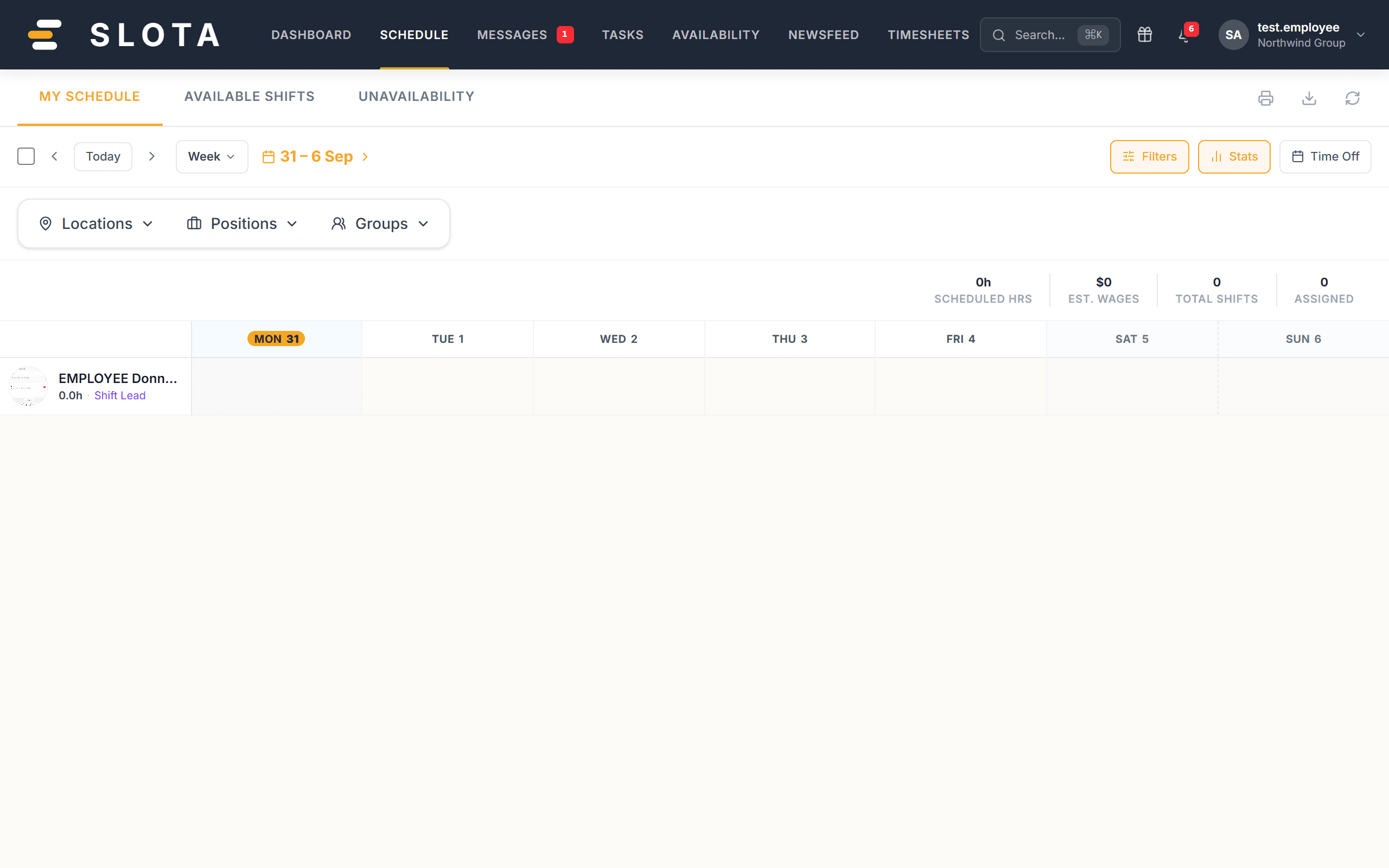Image resolution: width=1389 pixels, height=868 pixels.
Task: Refresh the schedule view
Action: 1352,98
